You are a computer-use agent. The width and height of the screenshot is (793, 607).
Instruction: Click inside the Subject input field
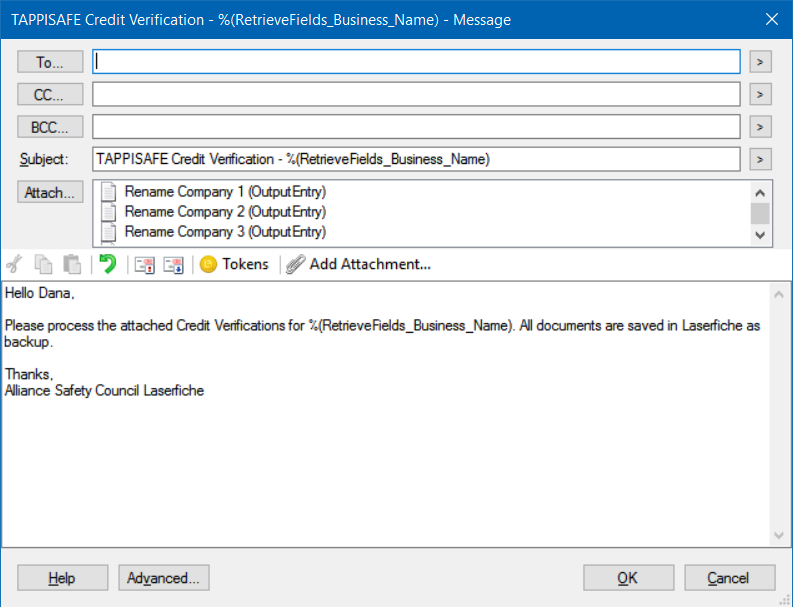coord(416,159)
